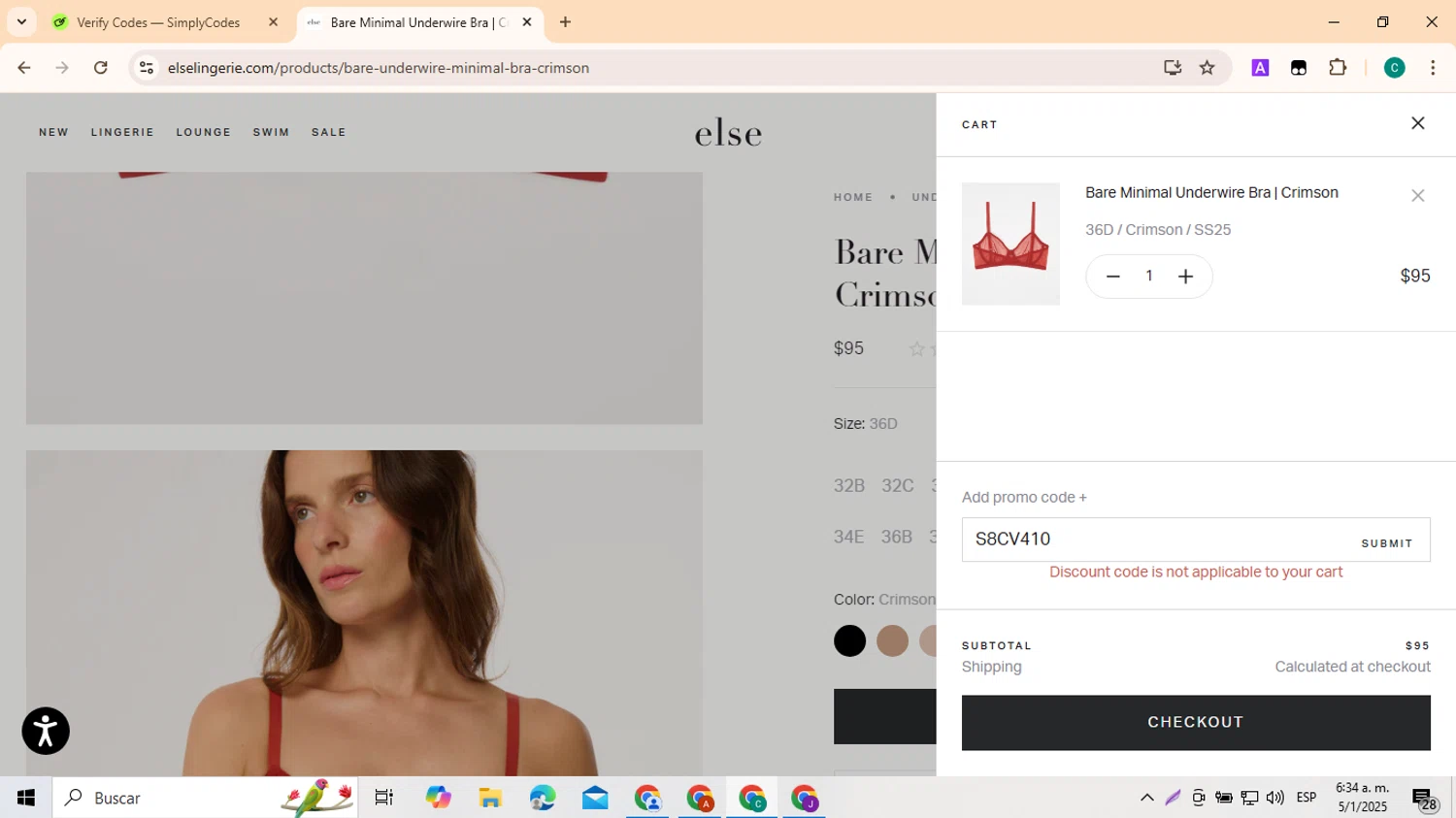Close the Bare Minimal Underwire Bra tab

click(x=527, y=22)
